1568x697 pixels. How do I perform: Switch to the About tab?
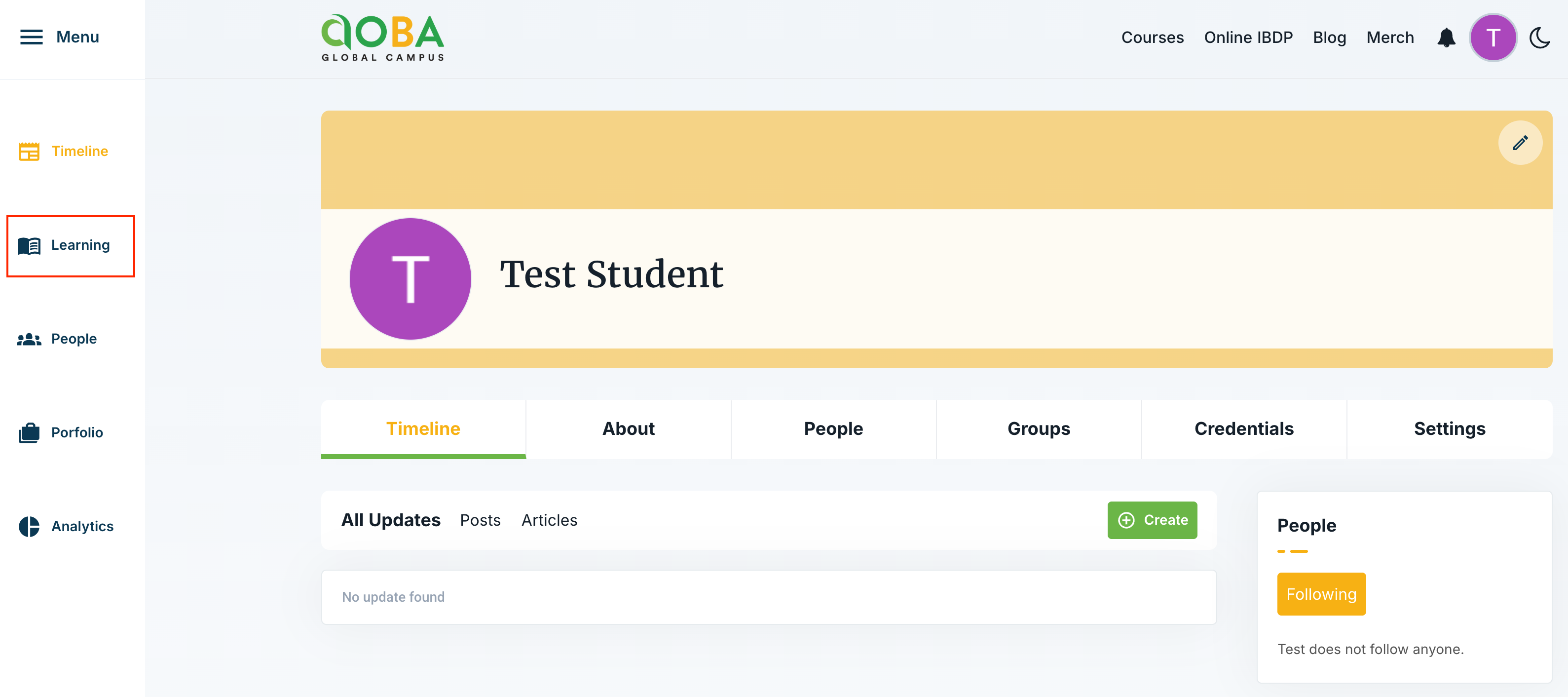point(628,428)
